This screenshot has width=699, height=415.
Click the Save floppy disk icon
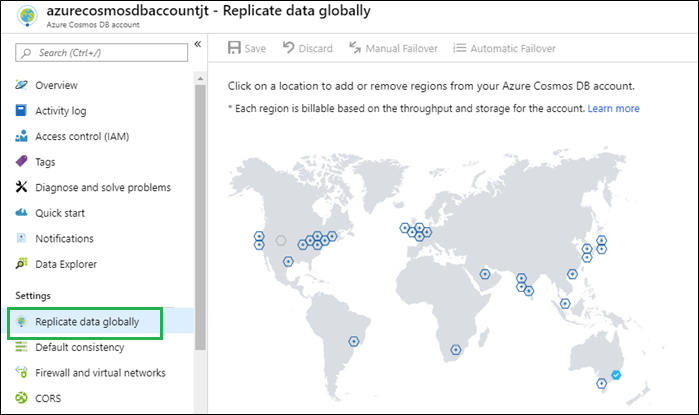(234, 48)
